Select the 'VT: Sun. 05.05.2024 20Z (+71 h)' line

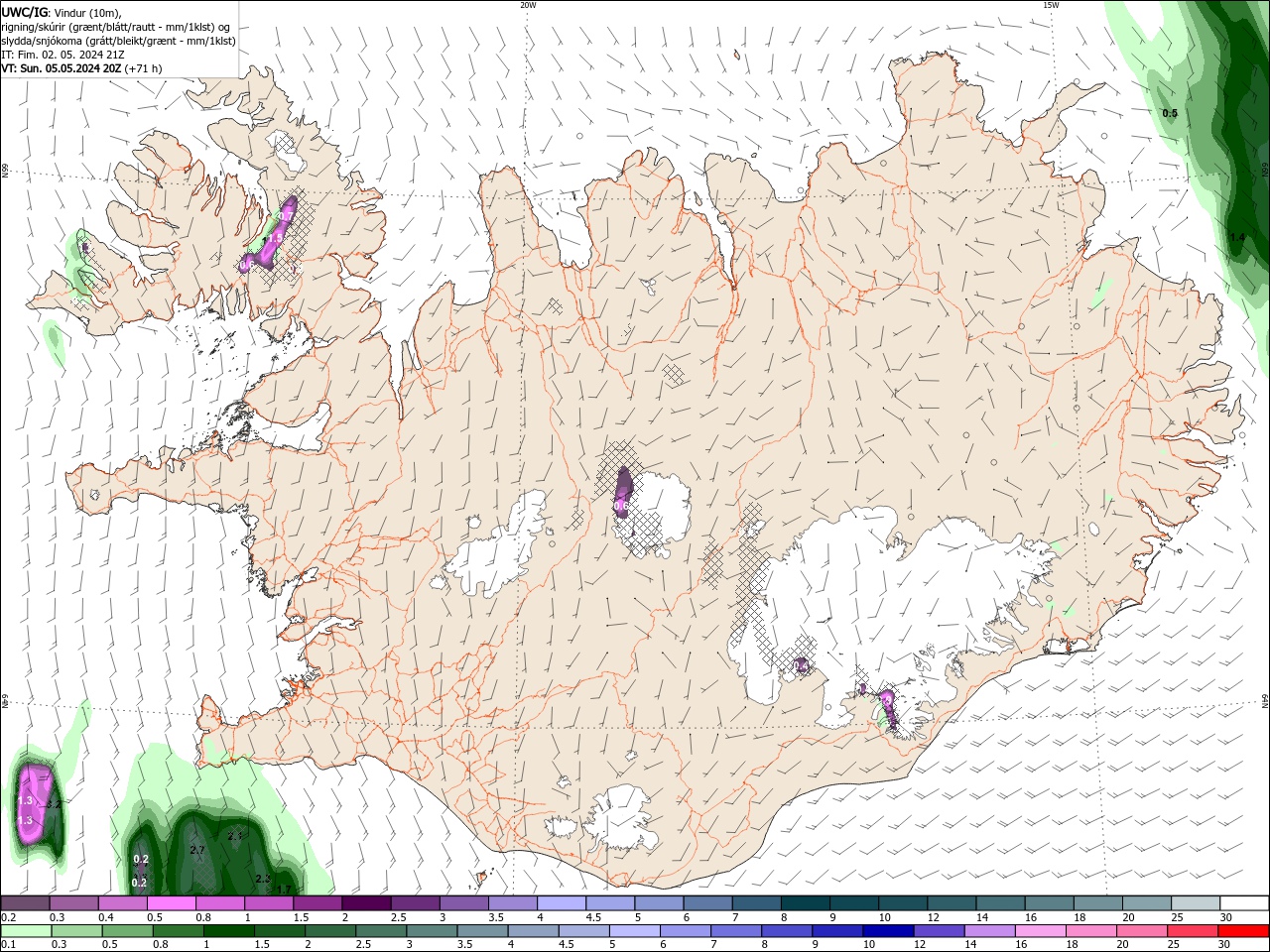tap(81, 68)
